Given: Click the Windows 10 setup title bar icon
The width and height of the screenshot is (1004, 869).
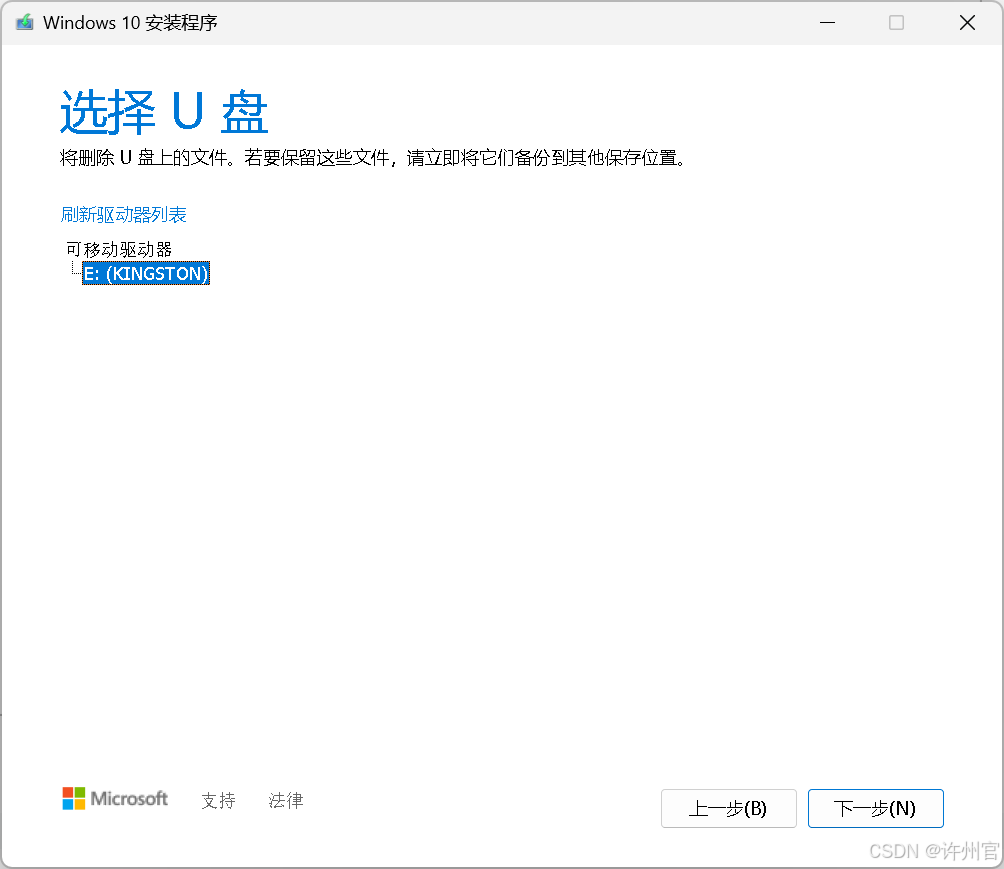Looking at the screenshot, I should click(x=24, y=22).
